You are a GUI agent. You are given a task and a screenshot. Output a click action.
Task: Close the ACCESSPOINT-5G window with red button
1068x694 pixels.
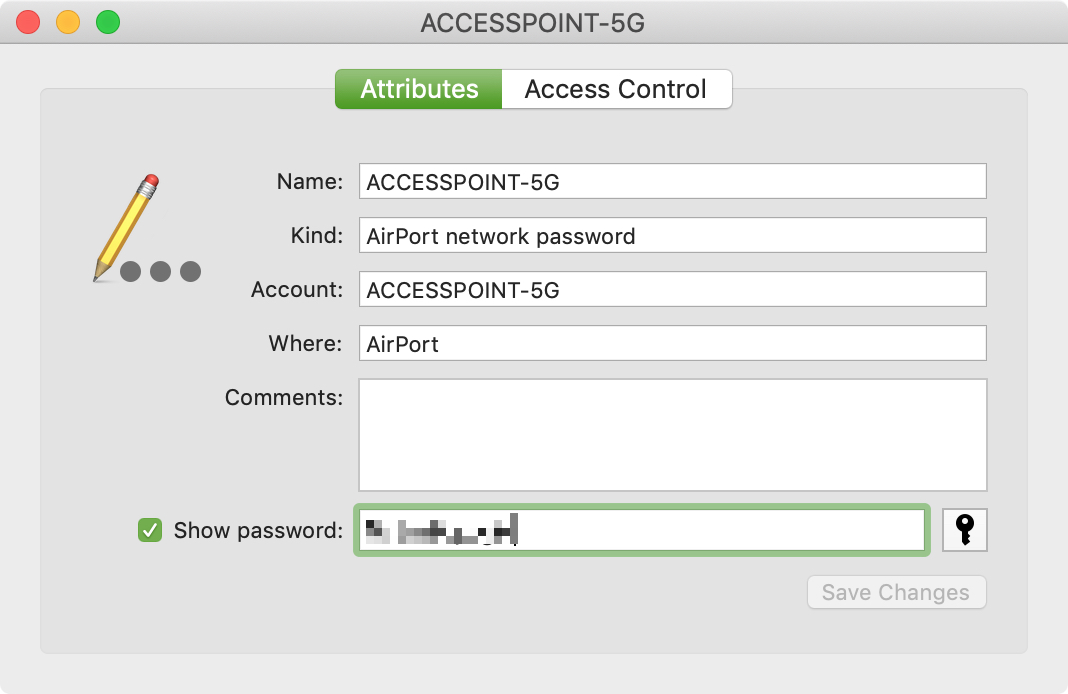pos(28,22)
